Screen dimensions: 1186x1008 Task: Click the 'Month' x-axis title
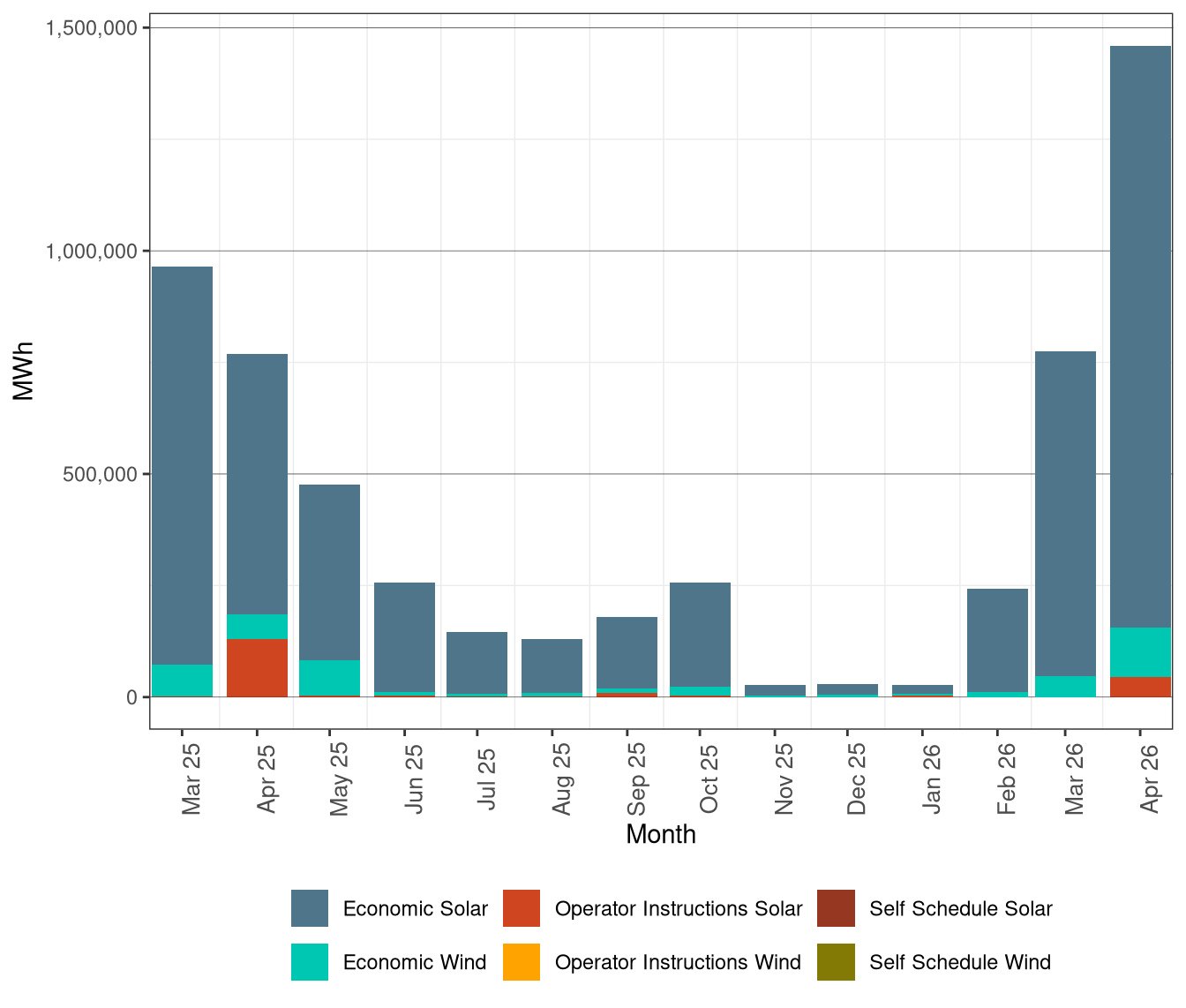[x=661, y=834]
